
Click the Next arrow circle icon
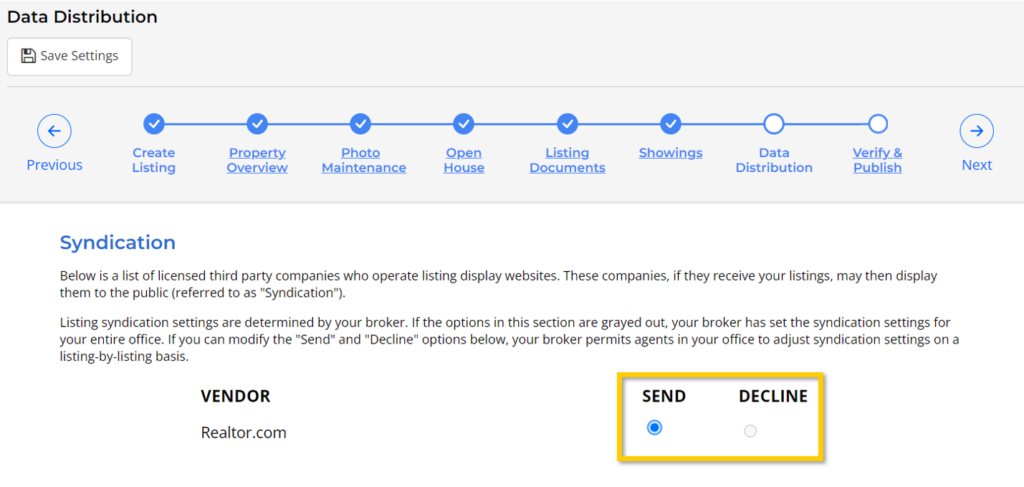pyautogui.click(x=976, y=131)
